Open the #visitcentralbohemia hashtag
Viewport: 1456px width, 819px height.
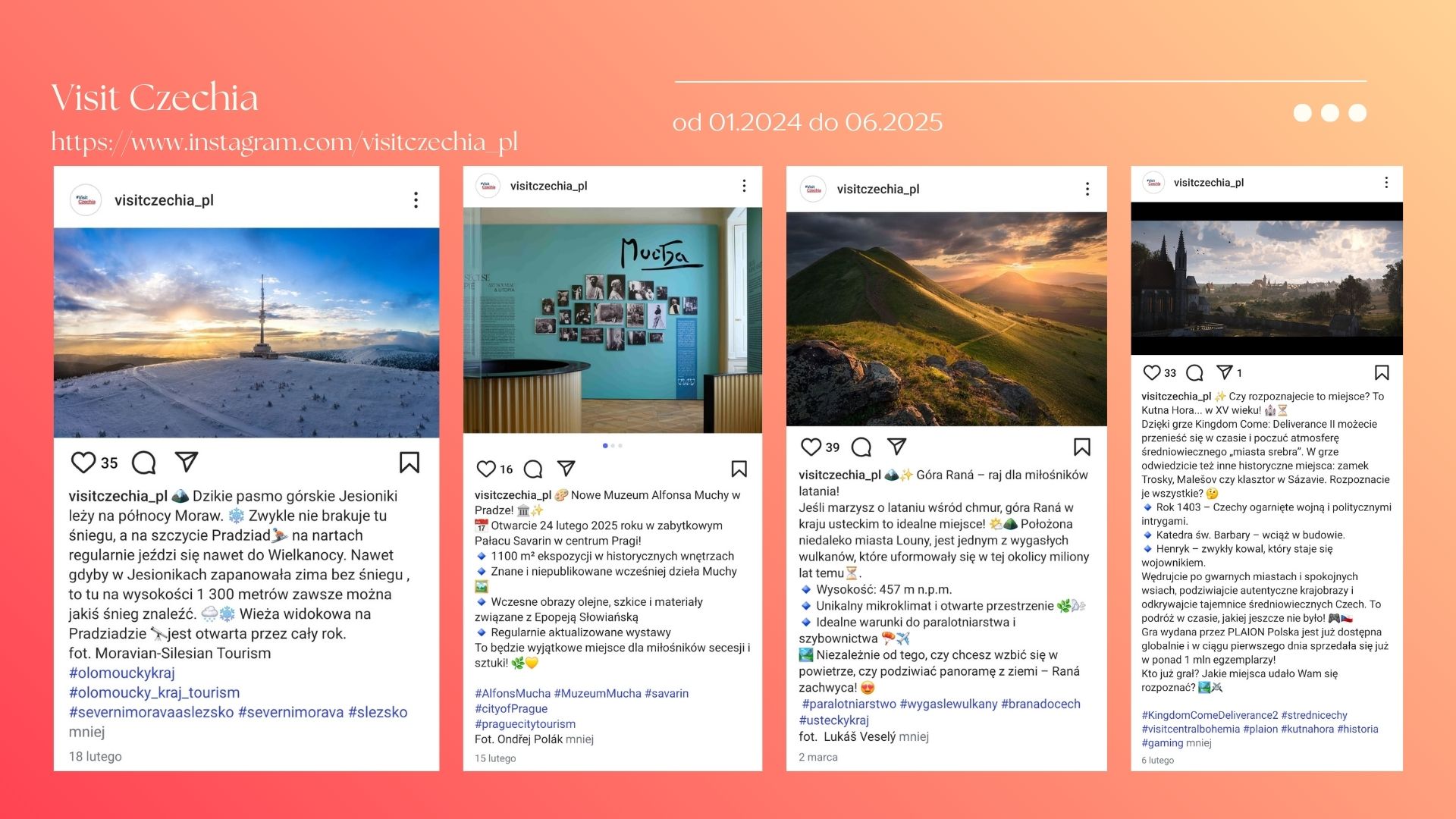(x=1191, y=730)
